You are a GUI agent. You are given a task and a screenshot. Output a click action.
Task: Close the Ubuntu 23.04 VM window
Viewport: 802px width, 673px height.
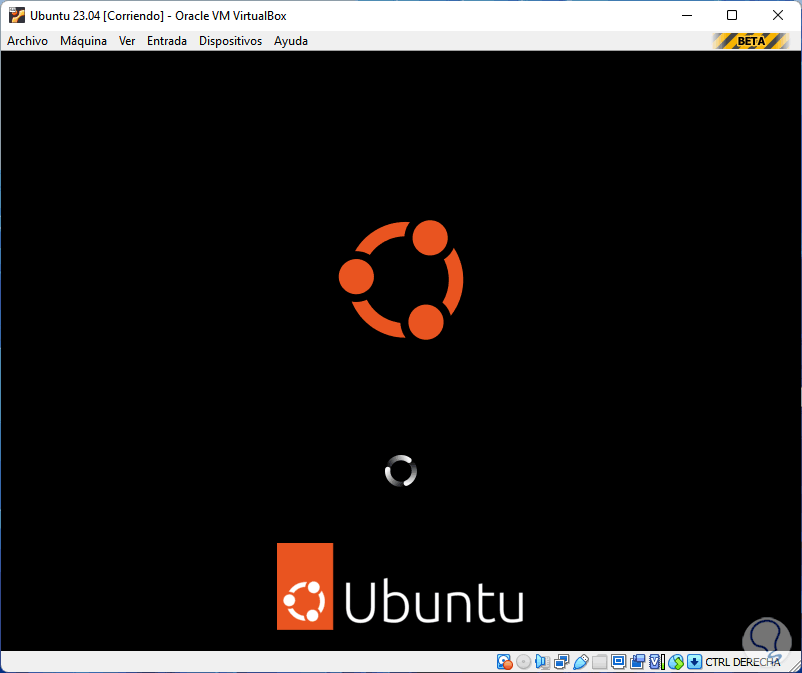click(x=778, y=15)
